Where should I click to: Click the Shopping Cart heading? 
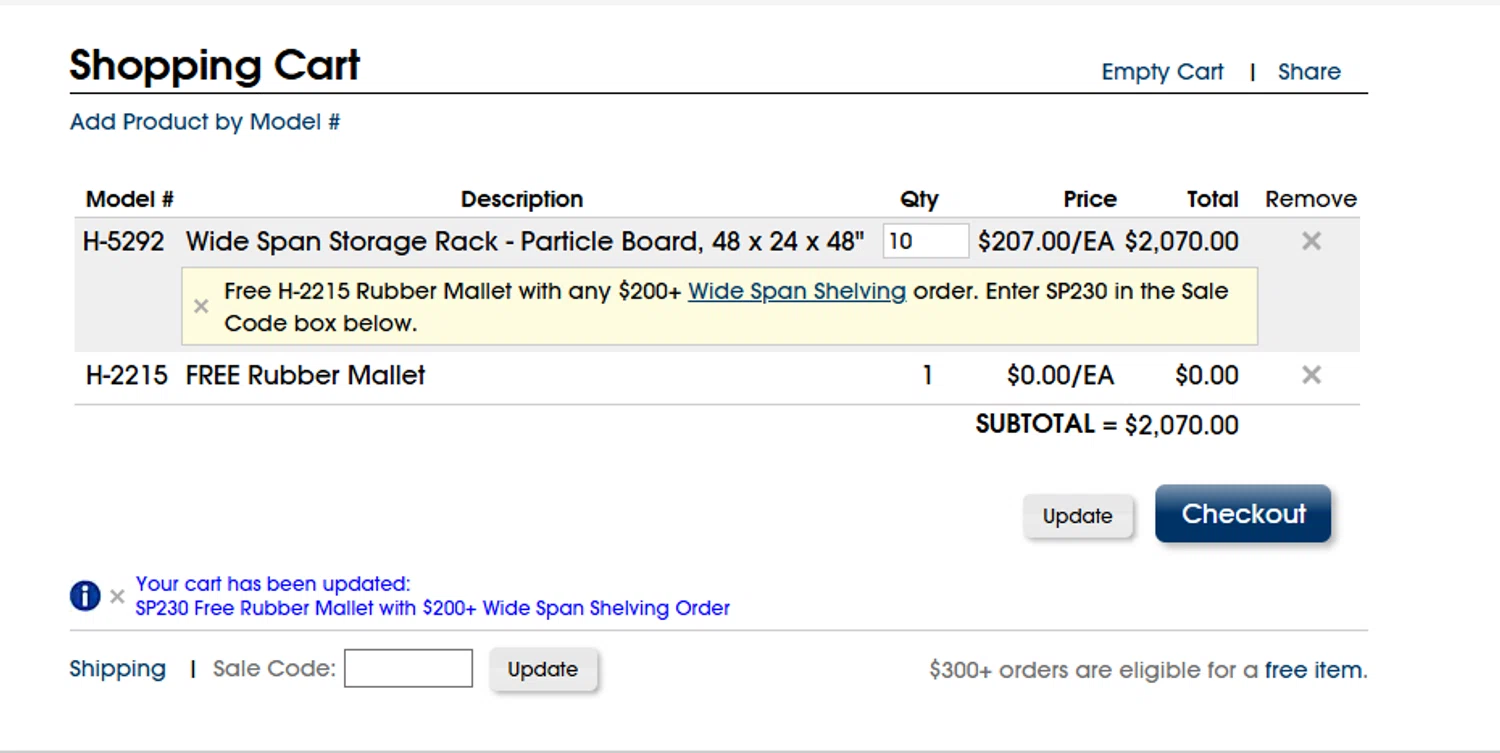pos(214,66)
